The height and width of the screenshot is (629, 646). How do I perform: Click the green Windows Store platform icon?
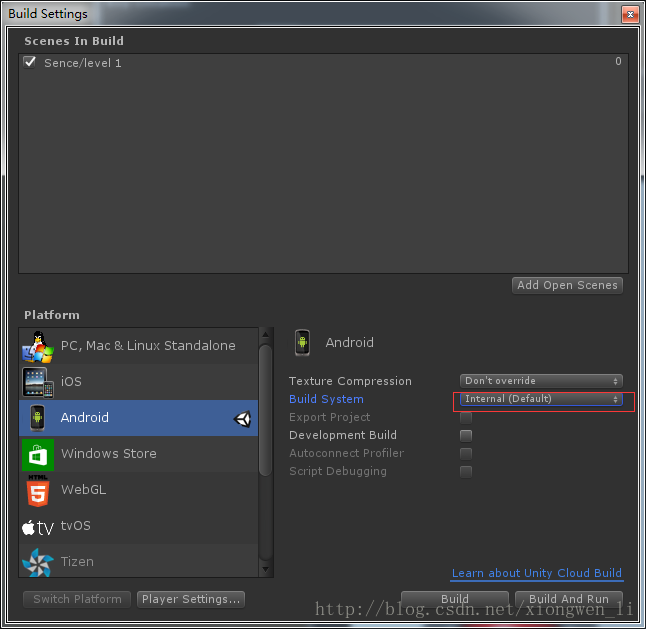tap(38, 454)
